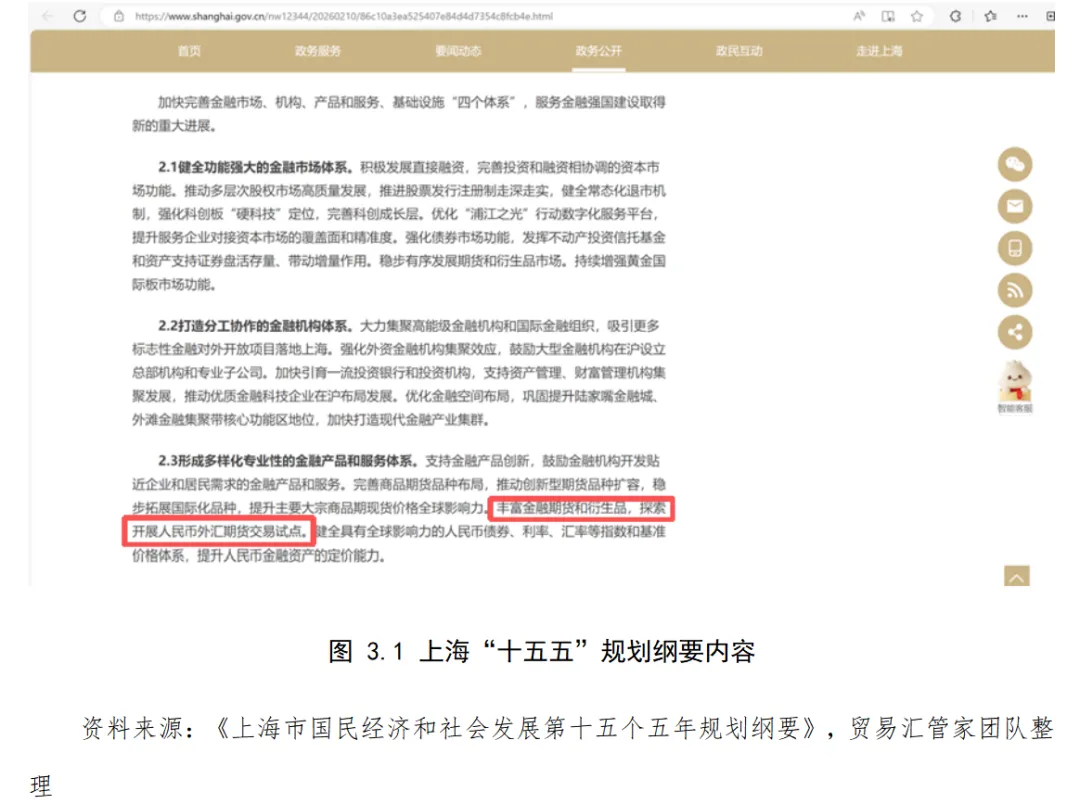Select the mobile version icon in the sidebar

1015,247
